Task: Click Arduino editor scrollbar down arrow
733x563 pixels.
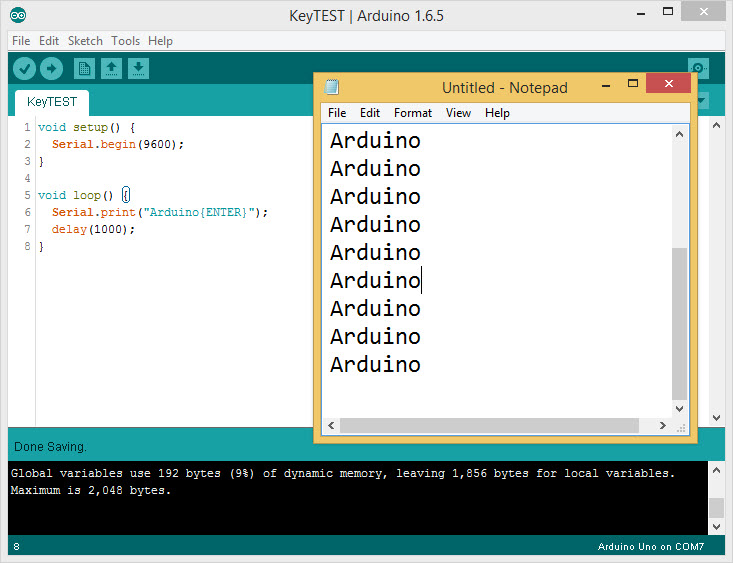Action: pyautogui.click(x=716, y=418)
